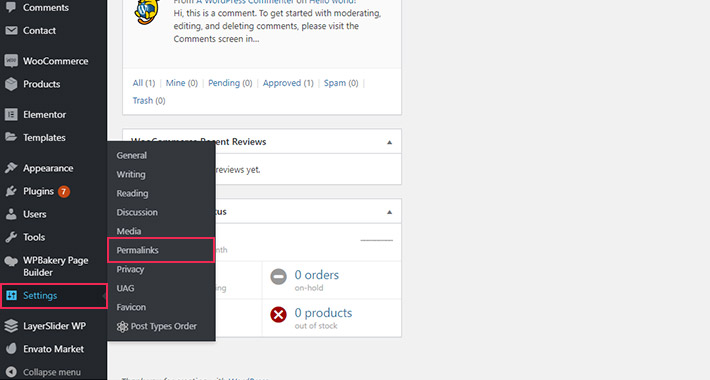This screenshot has width=710, height=380.
Task: Filter comments by Pending link
Action: pos(224,83)
